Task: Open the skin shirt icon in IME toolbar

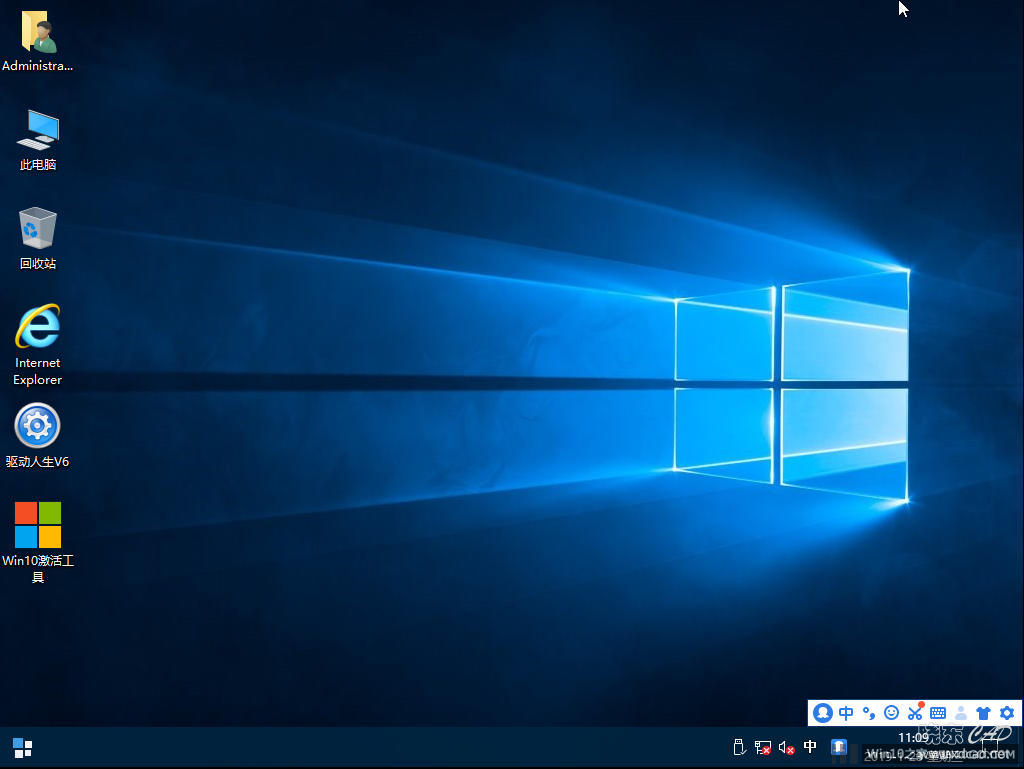Action: [984, 713]
